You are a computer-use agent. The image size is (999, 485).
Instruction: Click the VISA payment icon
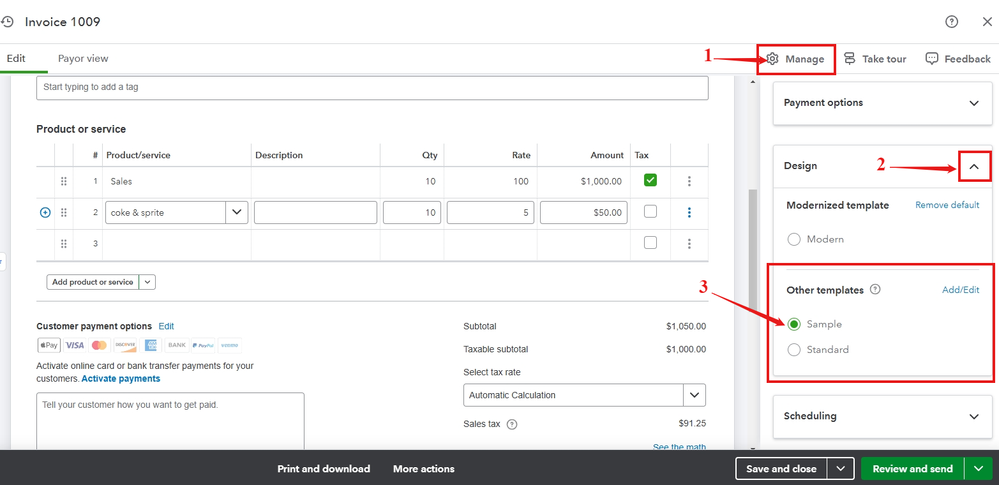75,345
